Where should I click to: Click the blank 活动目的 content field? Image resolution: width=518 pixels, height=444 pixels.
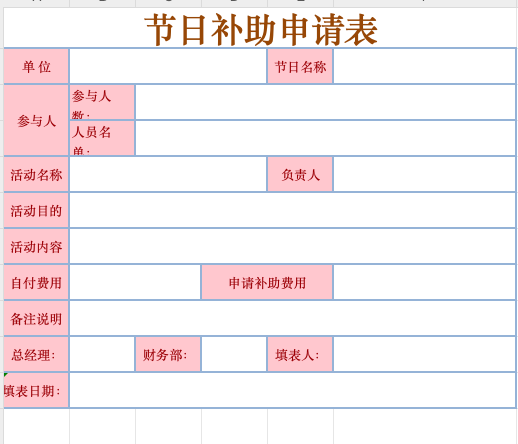tap(293, 210)
